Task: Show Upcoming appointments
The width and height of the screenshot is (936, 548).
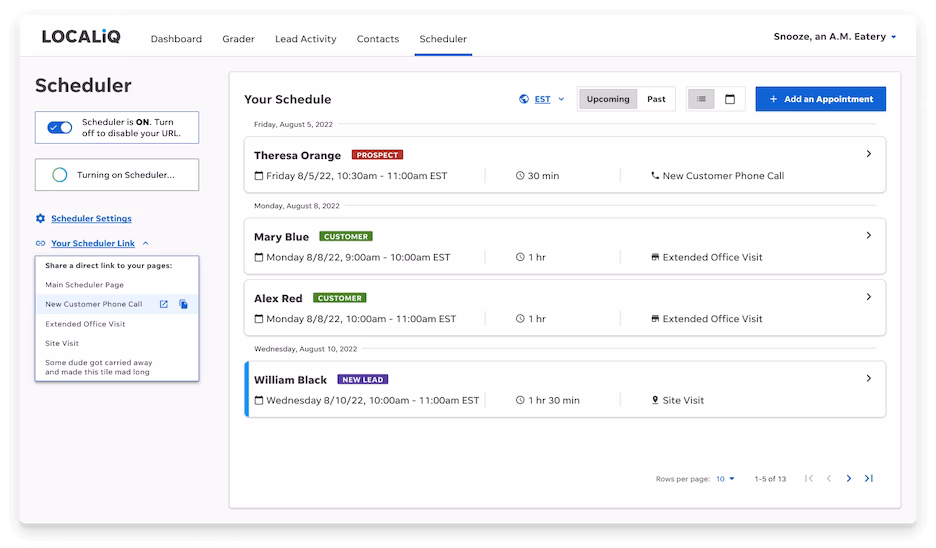Action: click(x=608, y=99)
